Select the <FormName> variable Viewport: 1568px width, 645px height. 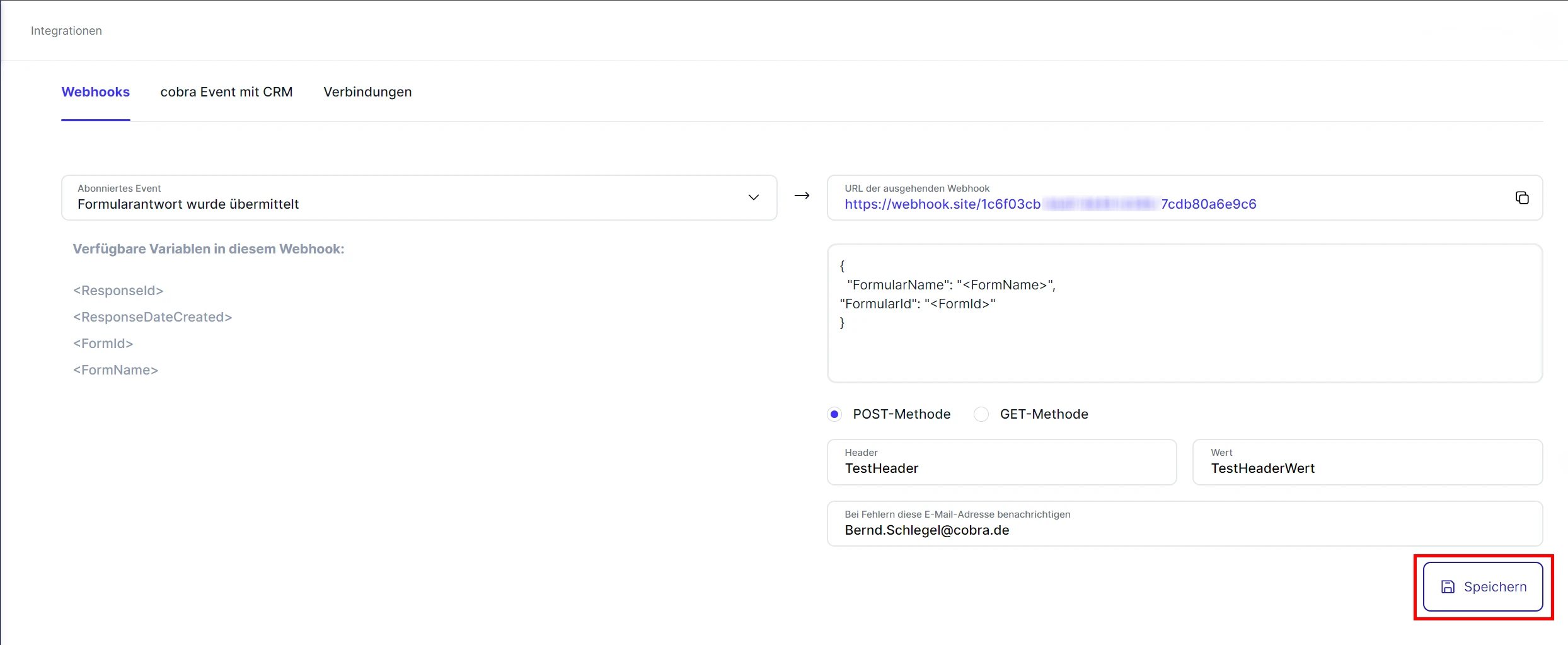point(115,370)
